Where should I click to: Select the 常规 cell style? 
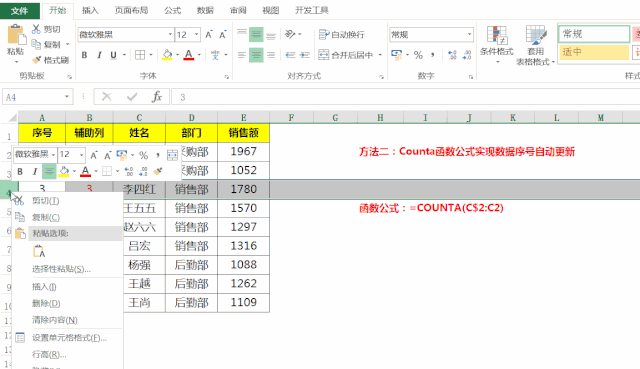(594, 34)
